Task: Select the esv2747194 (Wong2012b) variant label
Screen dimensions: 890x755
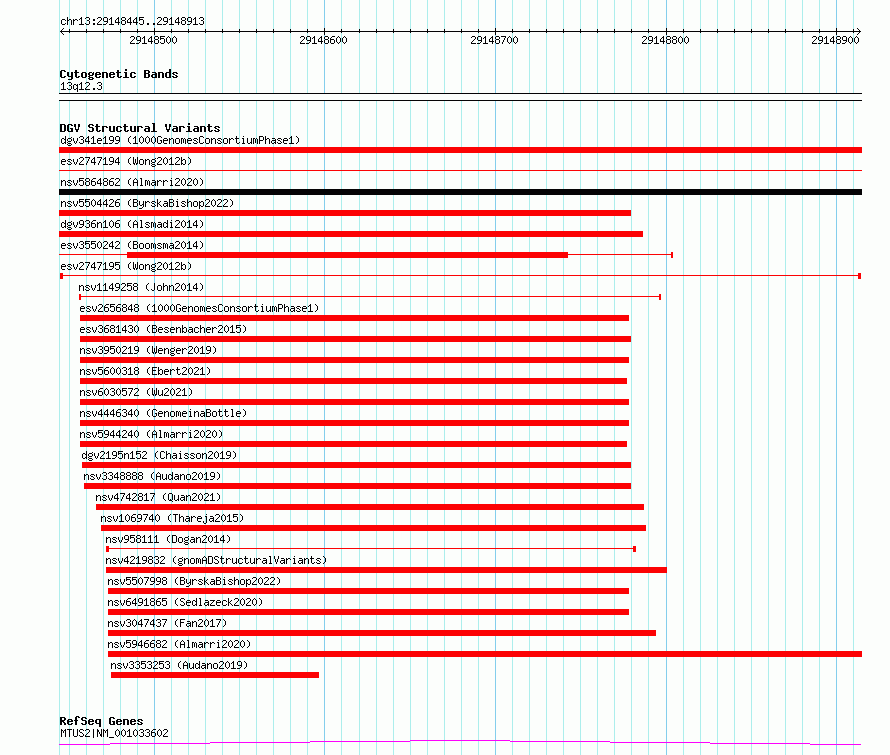Action: (x=126, y=161)
